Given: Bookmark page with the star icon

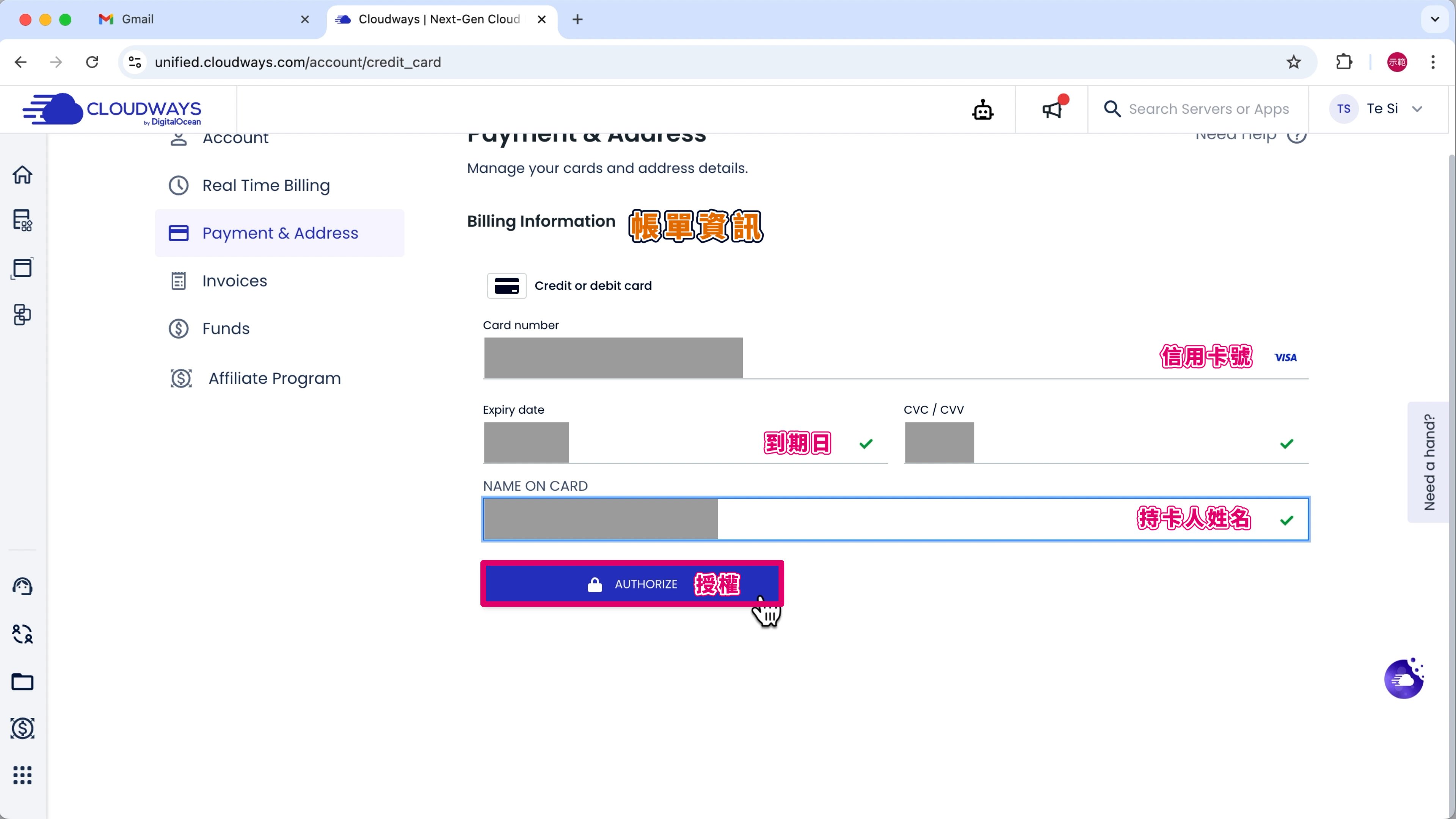Looking at the screenshot, I should (x=1293, y=62).
